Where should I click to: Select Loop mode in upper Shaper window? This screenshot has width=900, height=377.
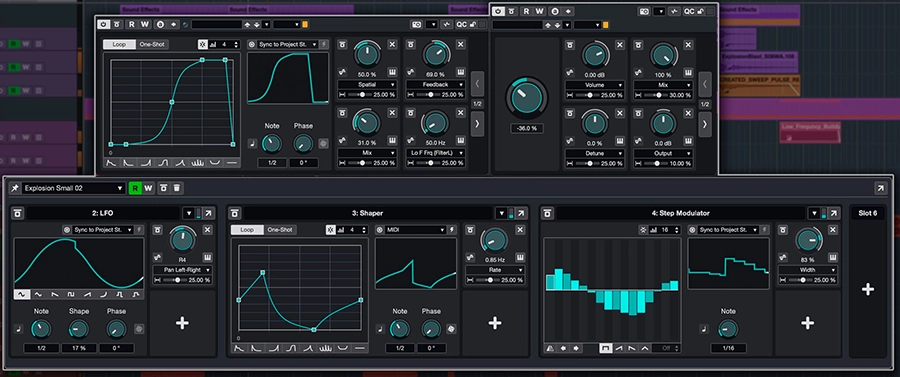[119, 44]
